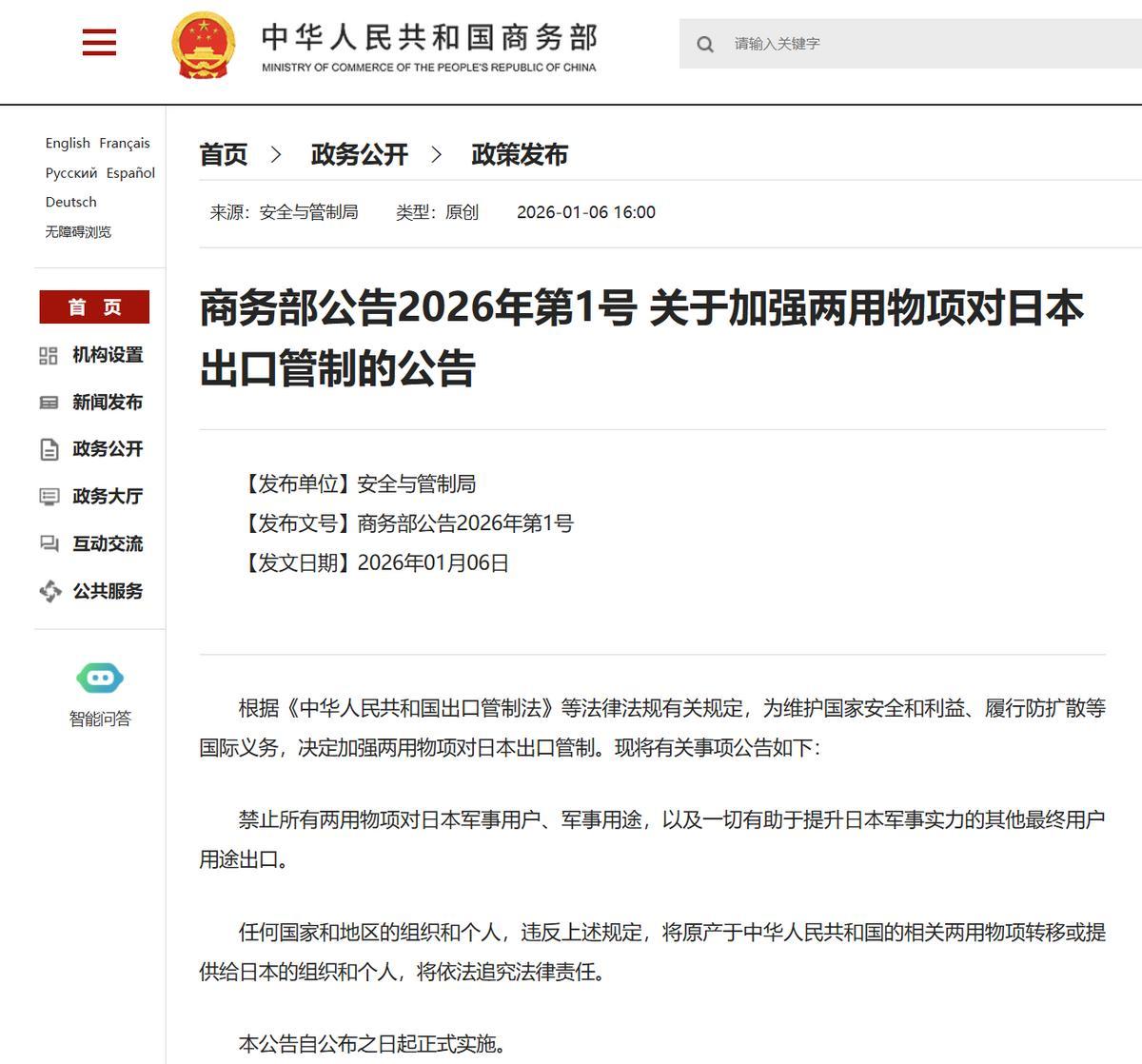
Task: Click the 政务大厅 service hall icon
Action: 49,497
